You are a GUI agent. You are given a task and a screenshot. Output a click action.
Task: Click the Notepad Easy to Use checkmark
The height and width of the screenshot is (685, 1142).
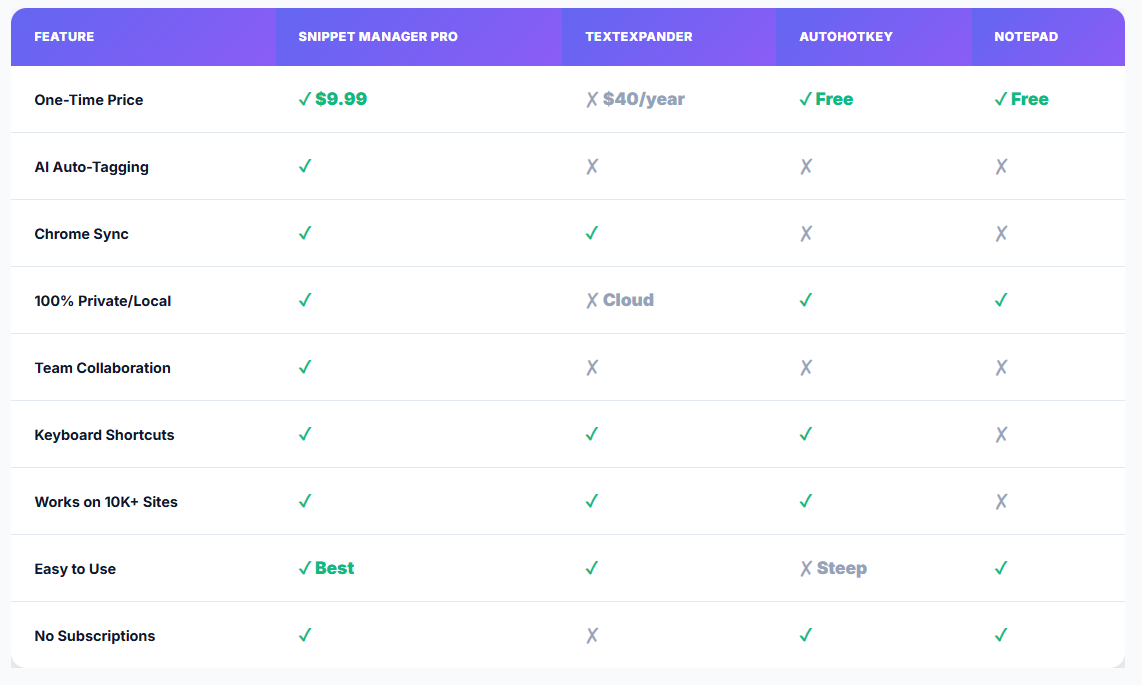pyautogui.click(x=1001, y=568)
